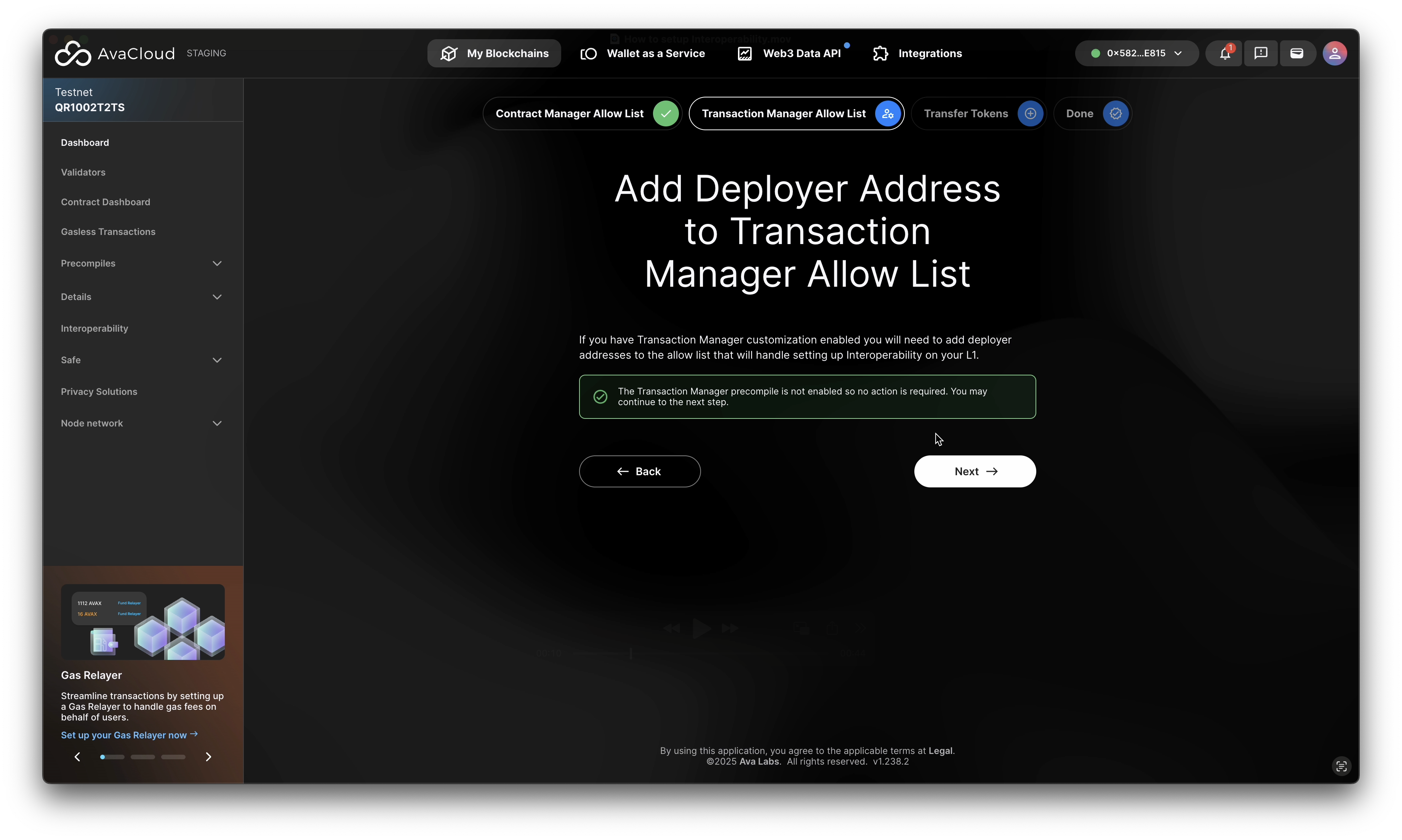The width and height of the screenshot is (1402, 840).
Task: Open the user profile avatar
Action: 1335,53
